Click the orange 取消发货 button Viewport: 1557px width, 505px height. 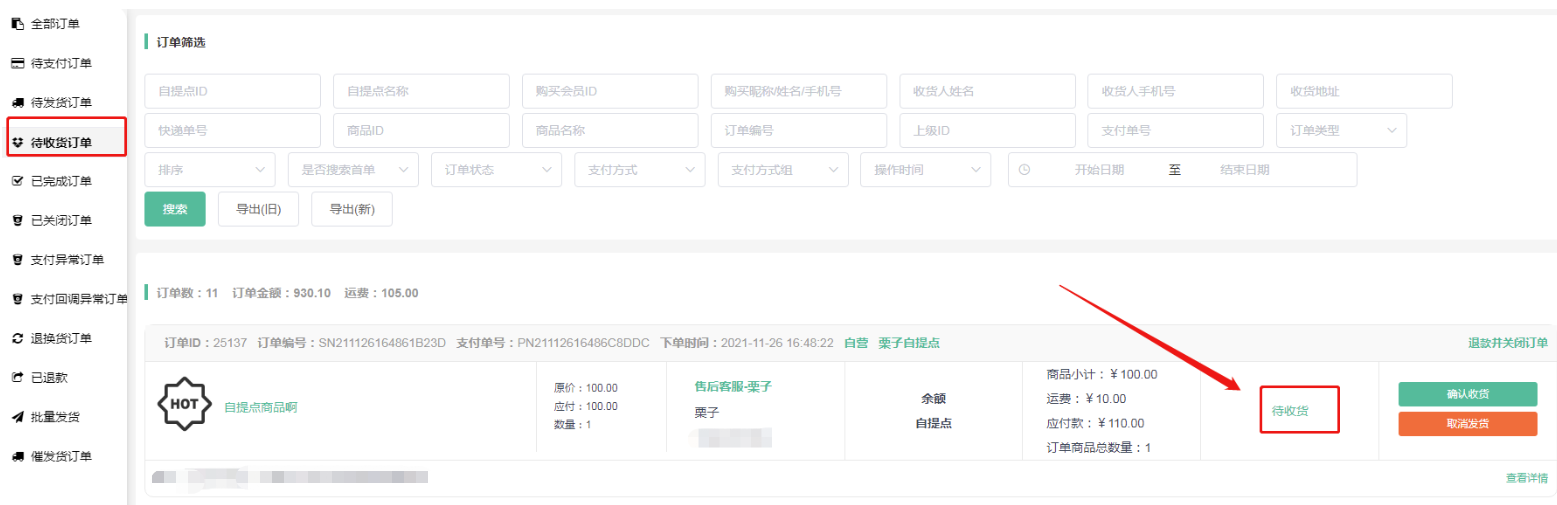[x=1467, y=423]
